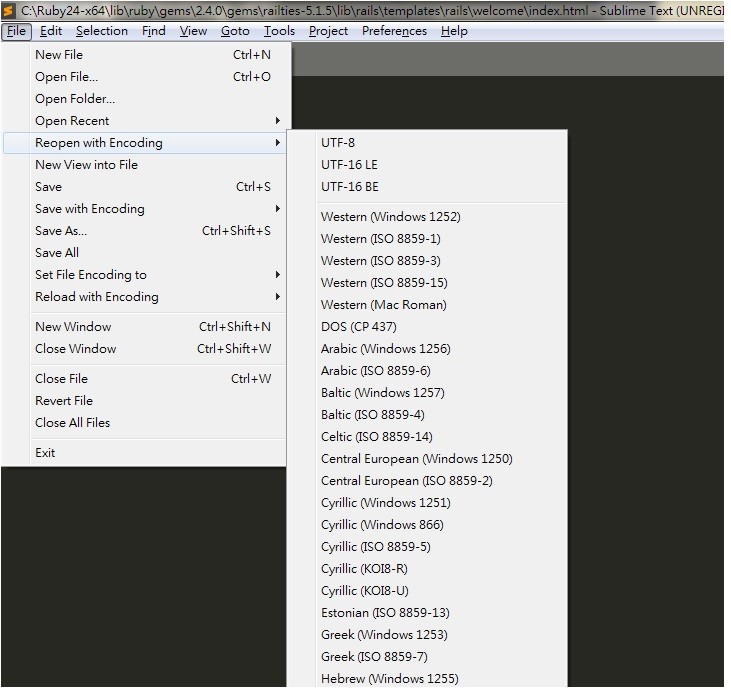Select Central European (Windows 1250) encoding
Image resolution: width=731 pixels, height=690 pixels.
pos(428,459)
